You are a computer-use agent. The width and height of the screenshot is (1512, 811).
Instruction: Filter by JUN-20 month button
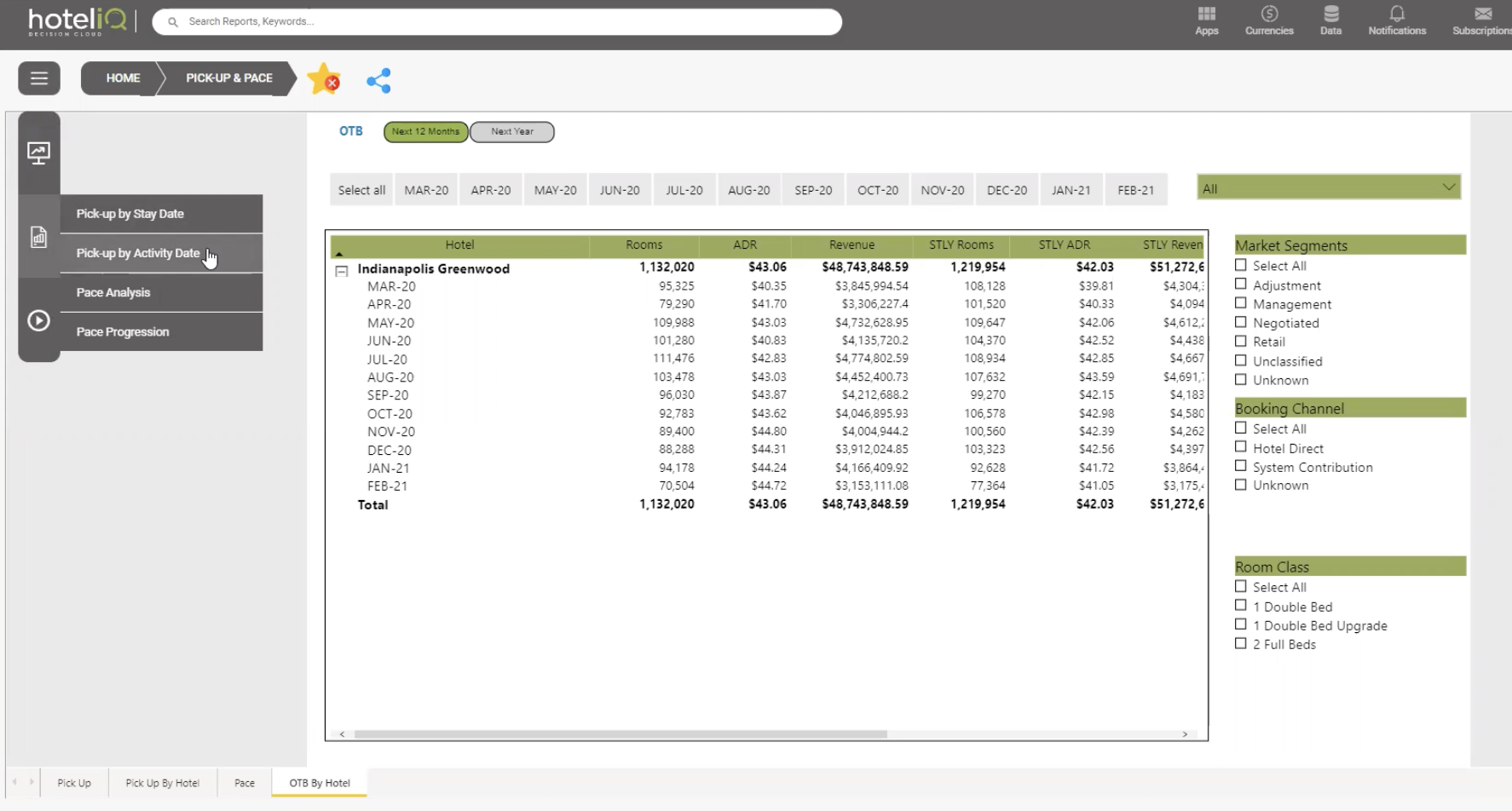coord(620,190)
